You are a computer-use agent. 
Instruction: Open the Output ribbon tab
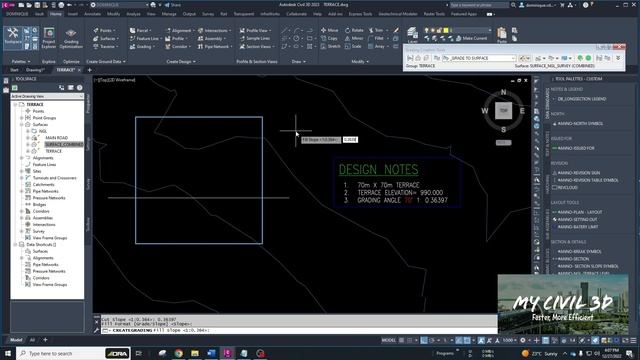click(x=189, y=14)
